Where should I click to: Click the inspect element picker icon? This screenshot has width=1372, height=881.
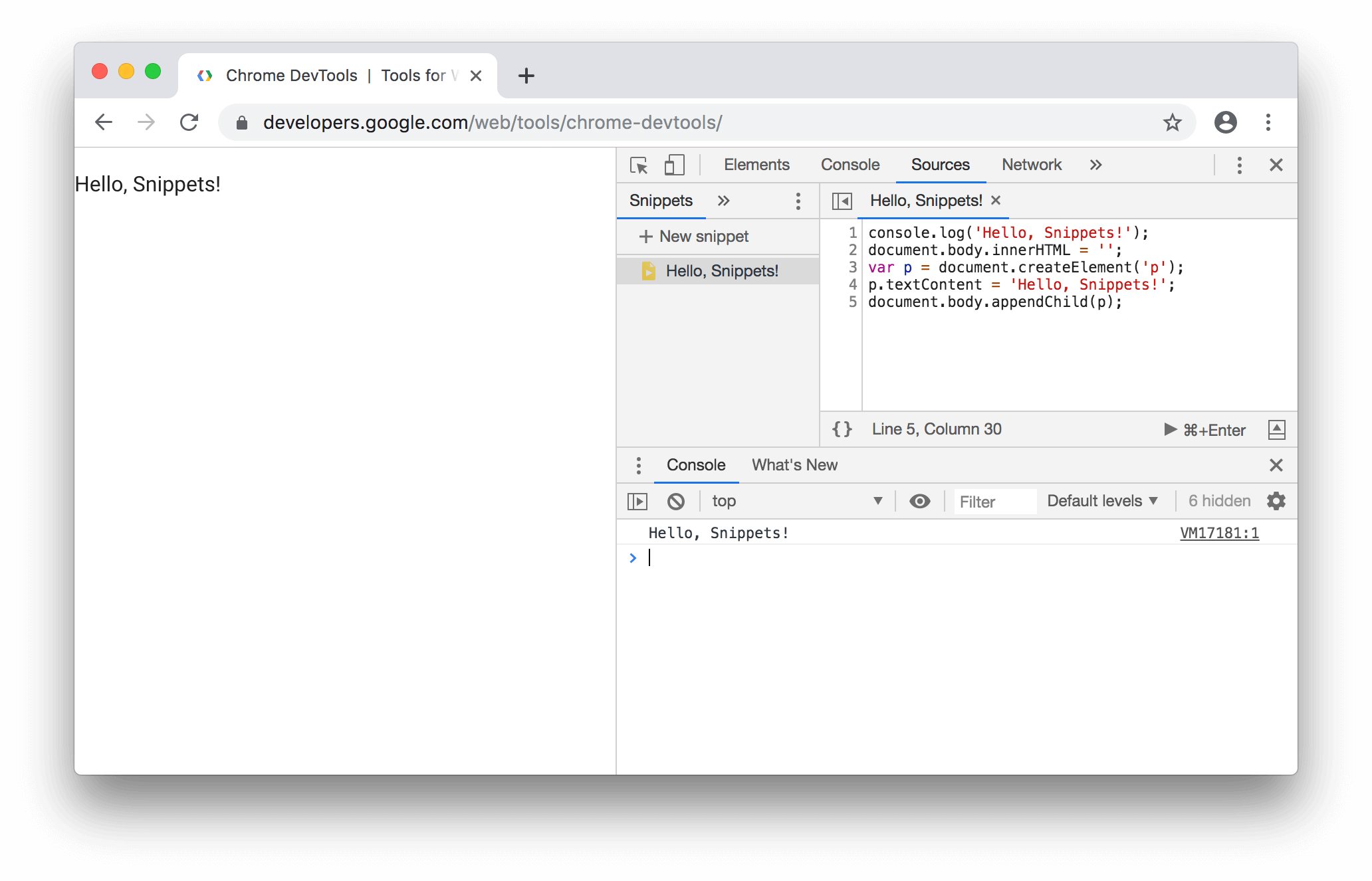639,165
